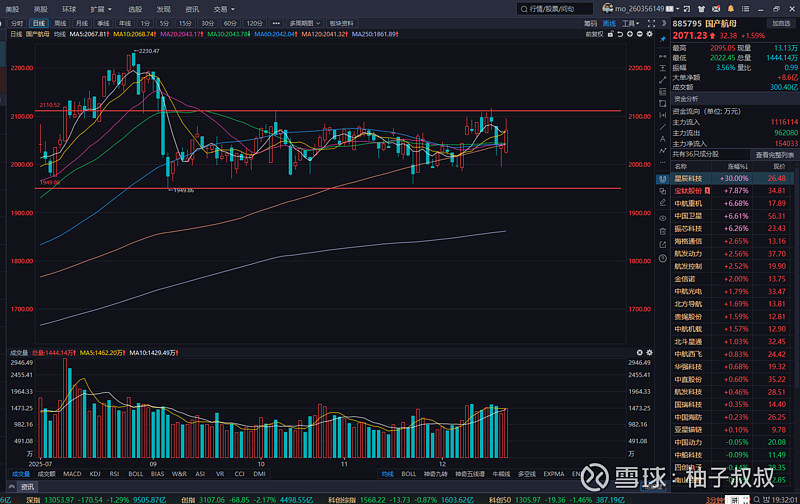Open the mail message icon
800x504 pixels.
pos(717,8)
